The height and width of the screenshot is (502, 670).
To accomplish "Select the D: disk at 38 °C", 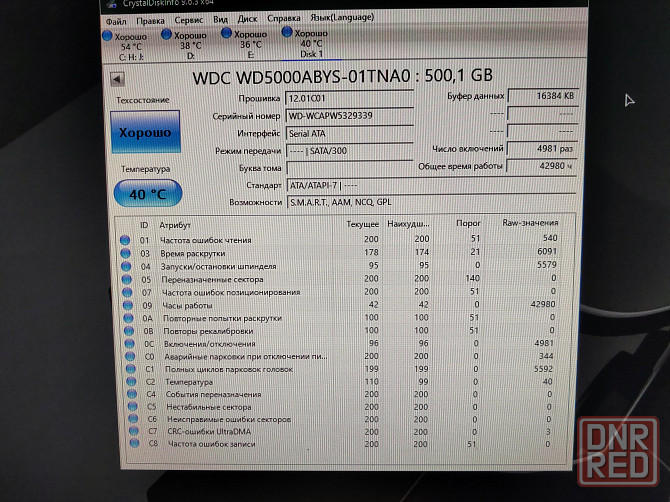I will click(185, 45).
